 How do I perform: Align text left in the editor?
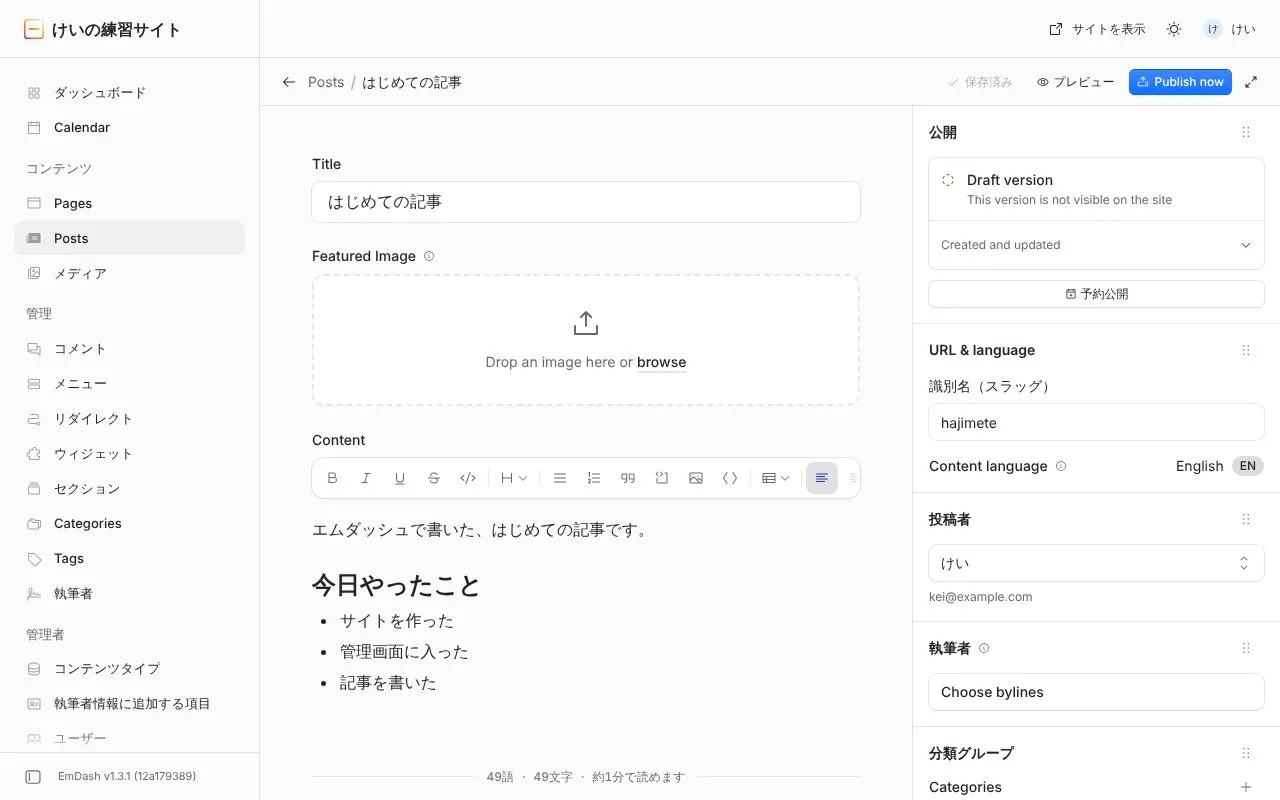(x=822, y=478)
